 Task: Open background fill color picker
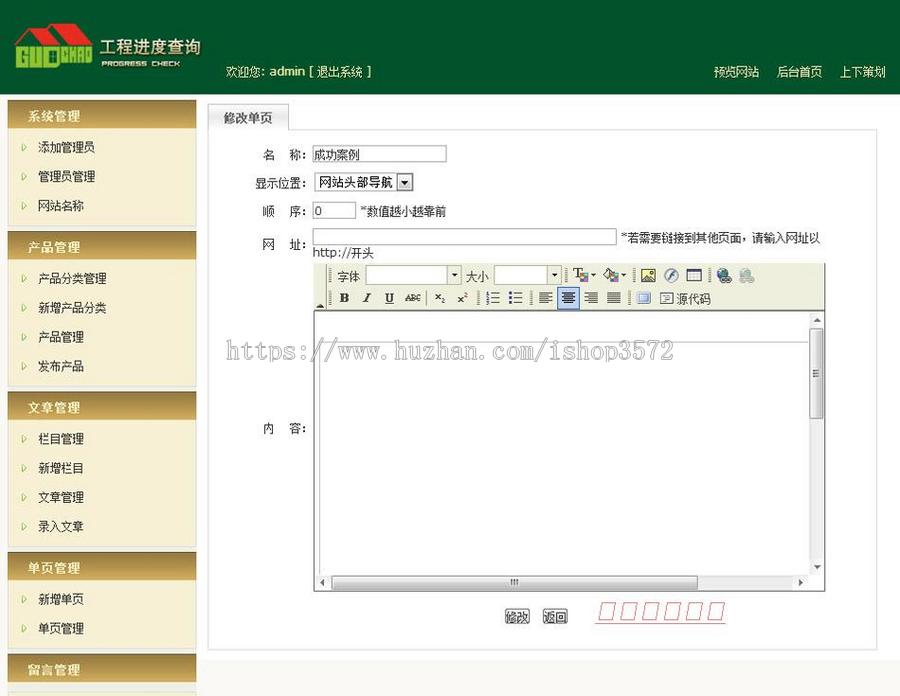tap(614, 275)
